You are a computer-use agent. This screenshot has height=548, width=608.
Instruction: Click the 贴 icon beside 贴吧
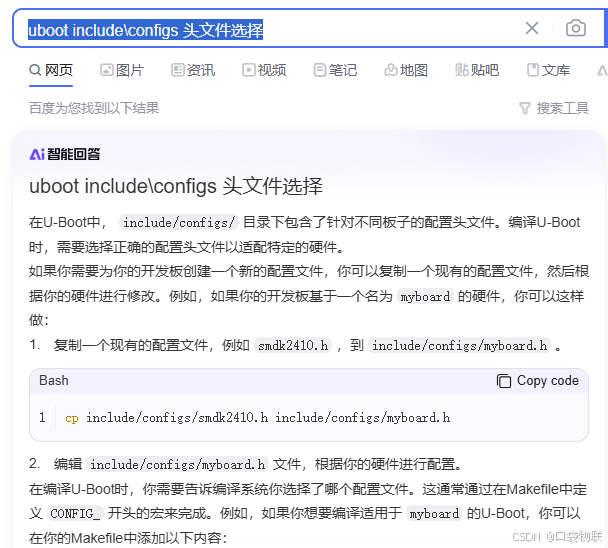click(461, 70)
